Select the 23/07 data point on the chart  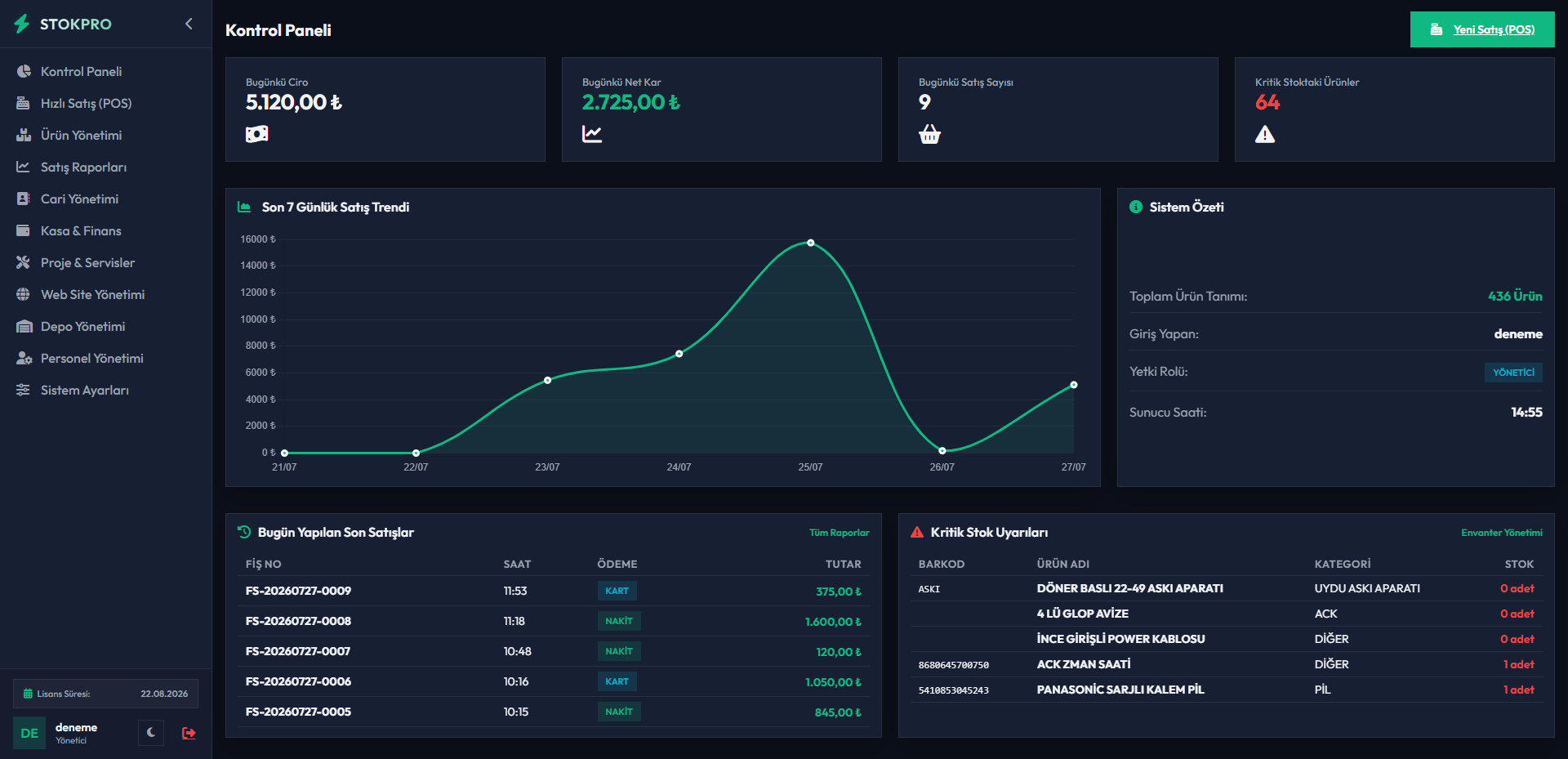point(548,380)
